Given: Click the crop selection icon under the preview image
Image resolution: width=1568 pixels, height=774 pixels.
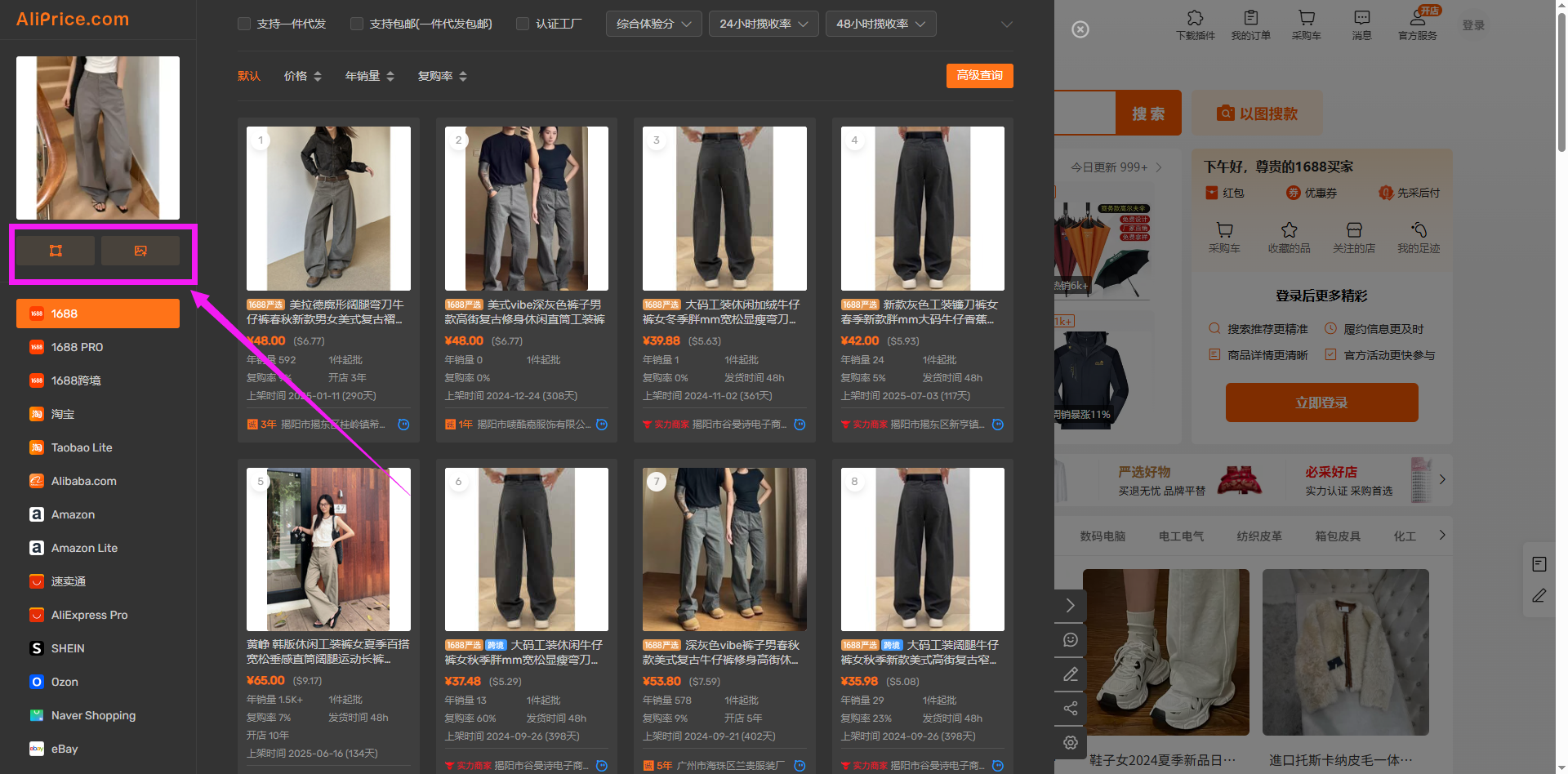Looking at the screenshot, I should click(x=56, y=251).
